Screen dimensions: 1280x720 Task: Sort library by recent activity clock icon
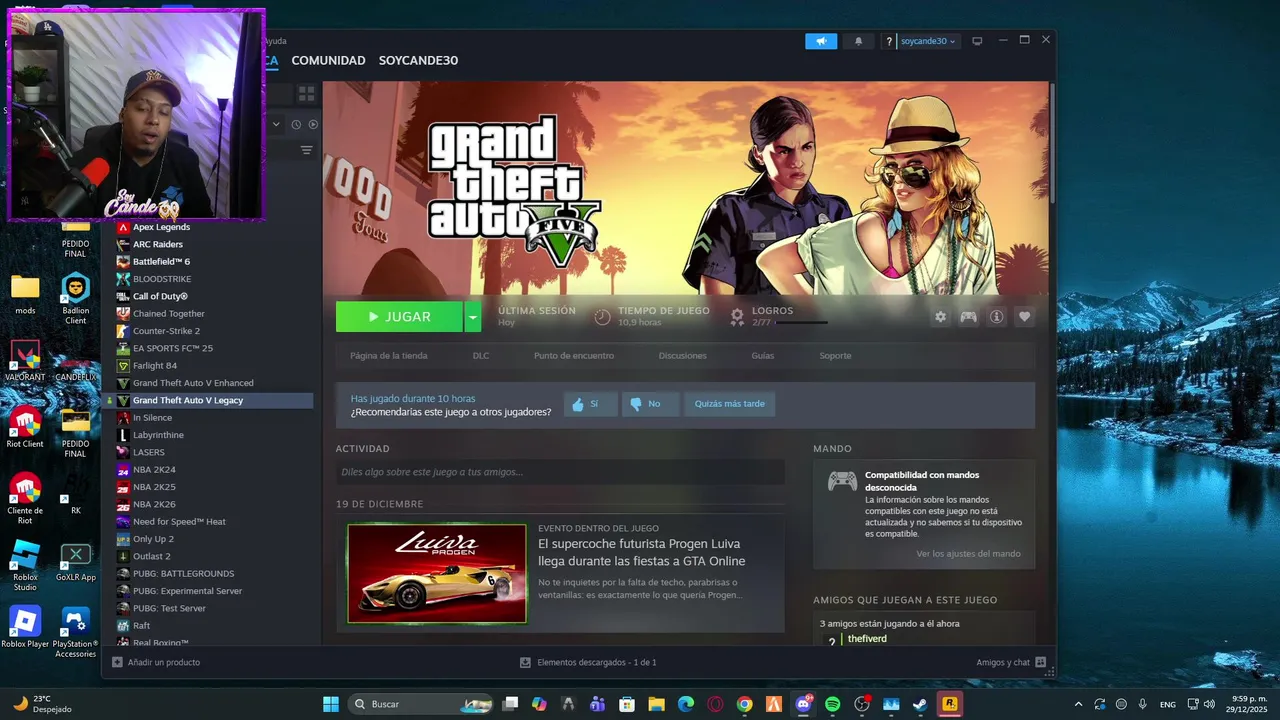(296, 124)
